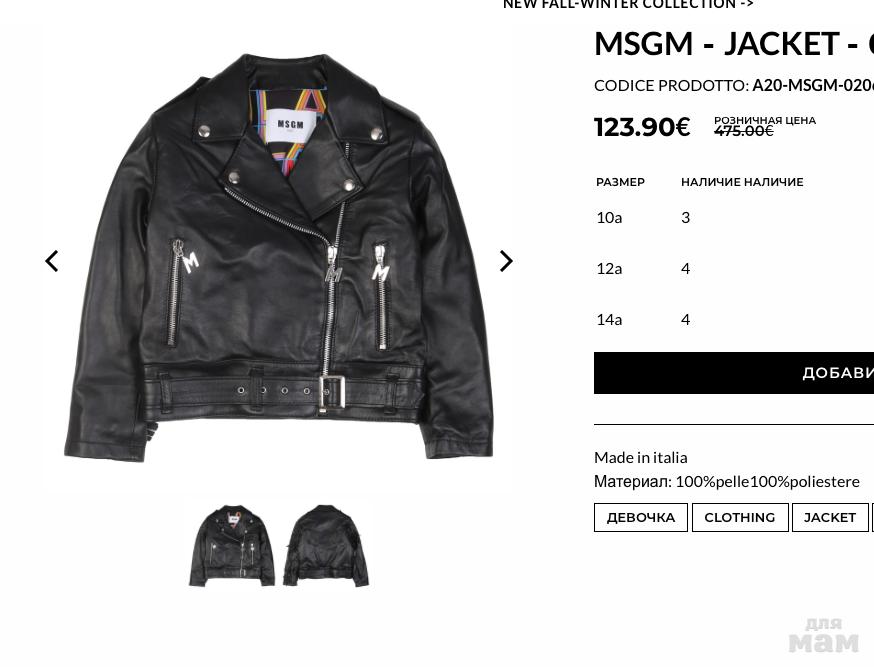The height and width of the screenshot is (667, 874).
Task: Select front view jacket thumbnail
Action: click(232, 546)
